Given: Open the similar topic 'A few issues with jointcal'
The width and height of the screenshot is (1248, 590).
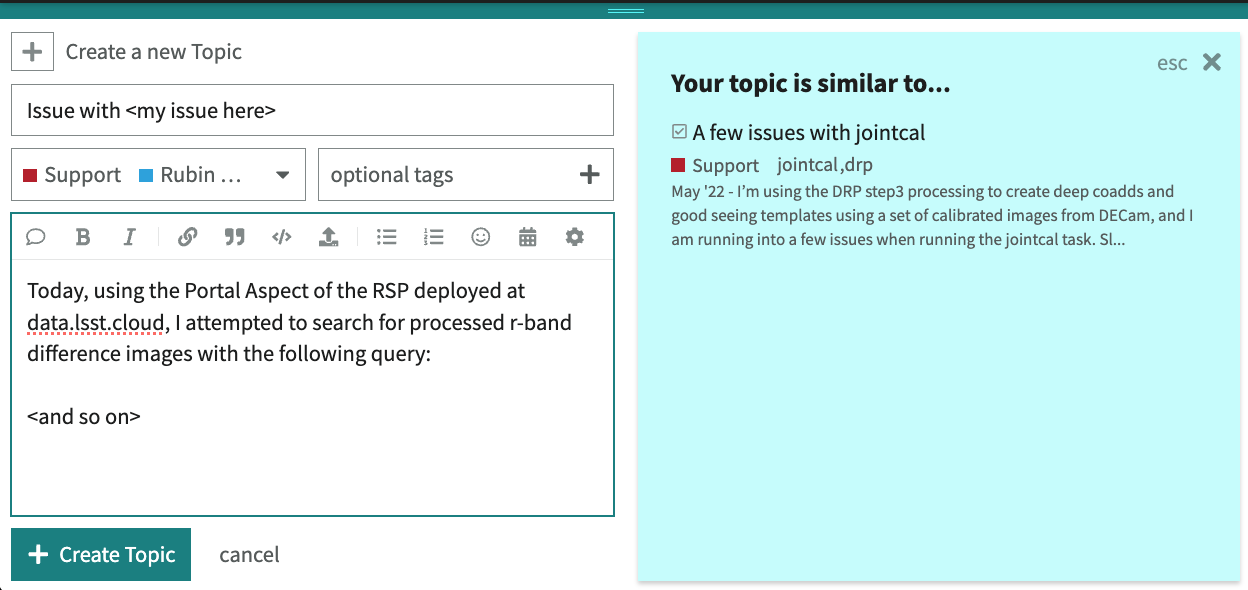Looking at the screenshot, I should coord(810,132).
